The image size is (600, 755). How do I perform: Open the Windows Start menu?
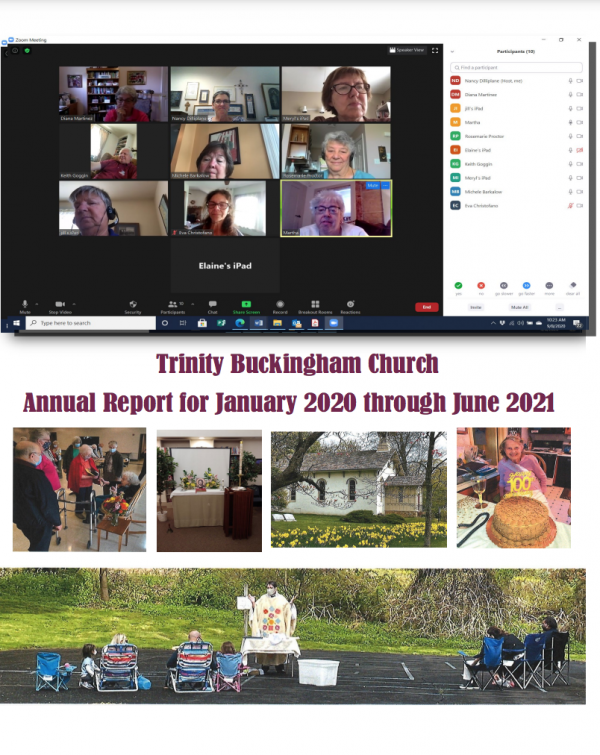[16, 323]
